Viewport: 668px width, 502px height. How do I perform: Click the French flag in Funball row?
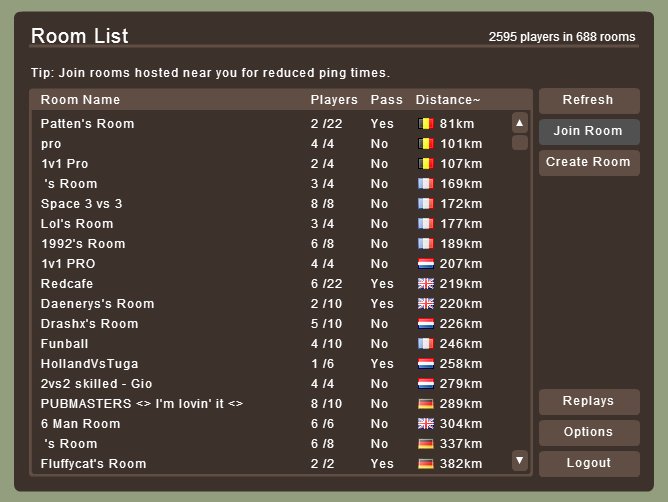[x=426, y=344]
